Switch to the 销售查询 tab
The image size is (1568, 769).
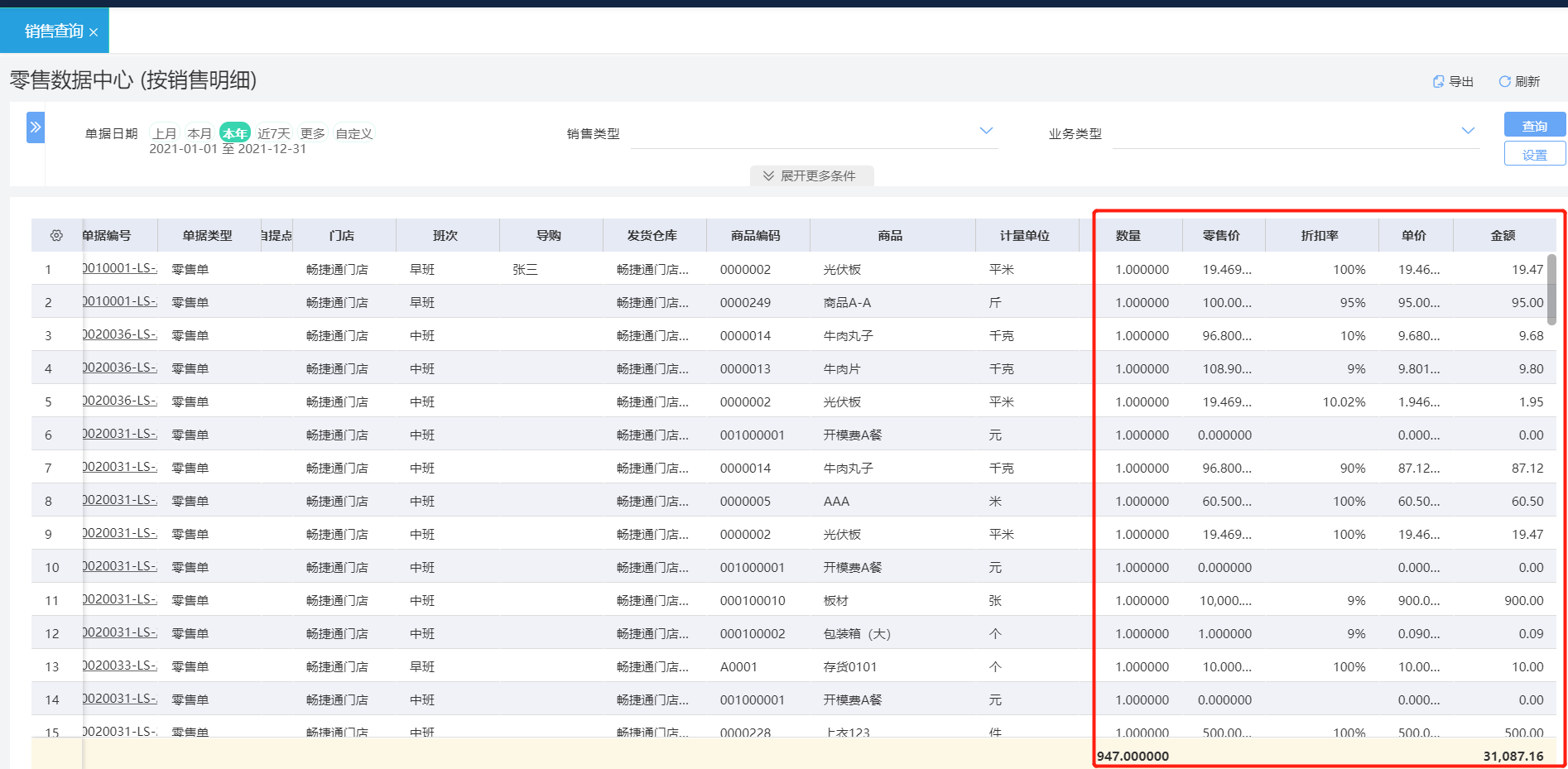(x=54, y=31)
